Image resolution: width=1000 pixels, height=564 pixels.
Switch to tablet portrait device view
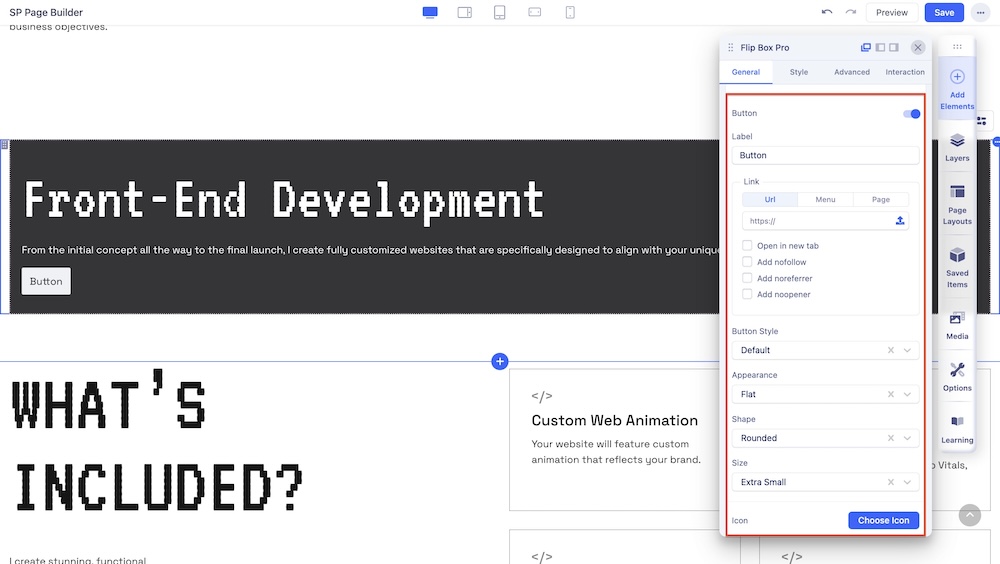pyautogui.click(x=499, y=12)
